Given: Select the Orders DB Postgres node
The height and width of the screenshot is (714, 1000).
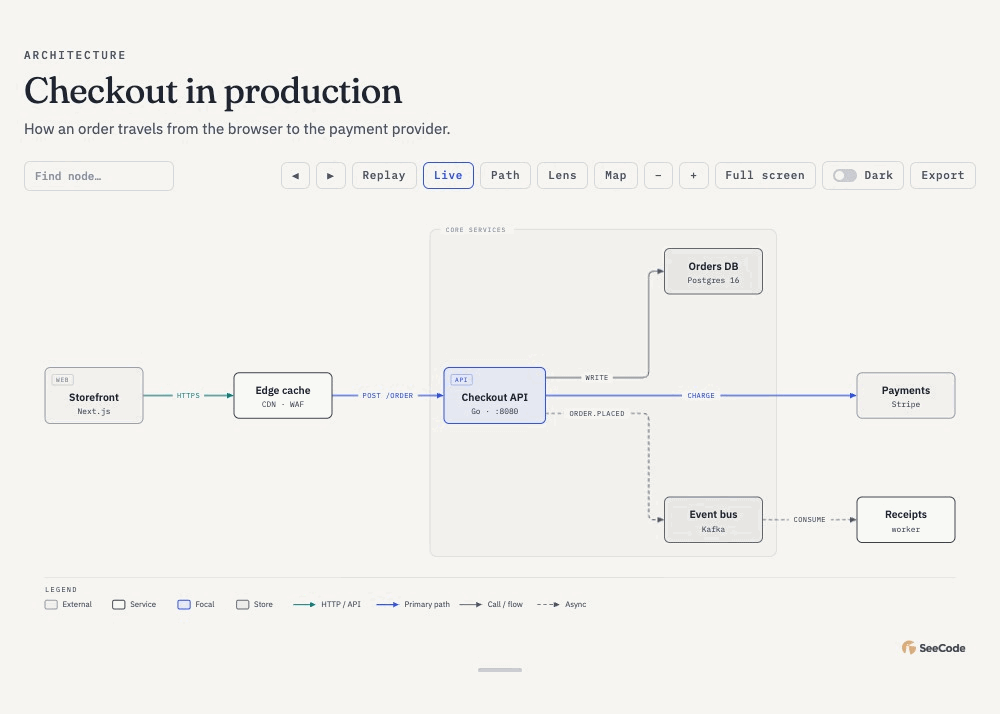Looking at the screenshot, I should [x=713, y=272].
